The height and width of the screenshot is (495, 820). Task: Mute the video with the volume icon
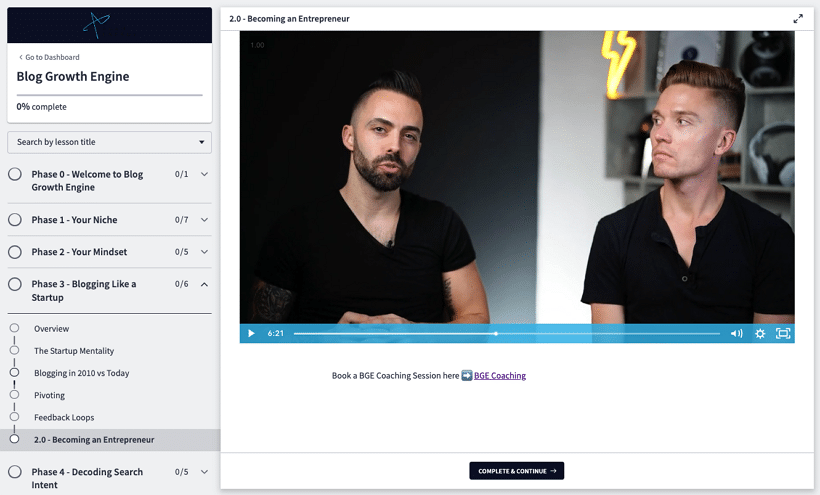click(x=736, y=333)
